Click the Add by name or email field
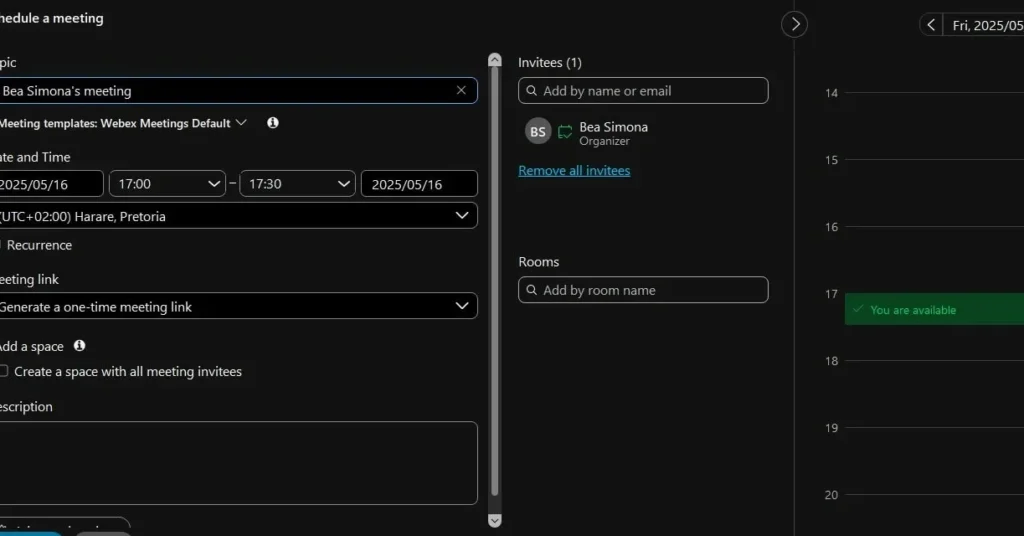 643,91
